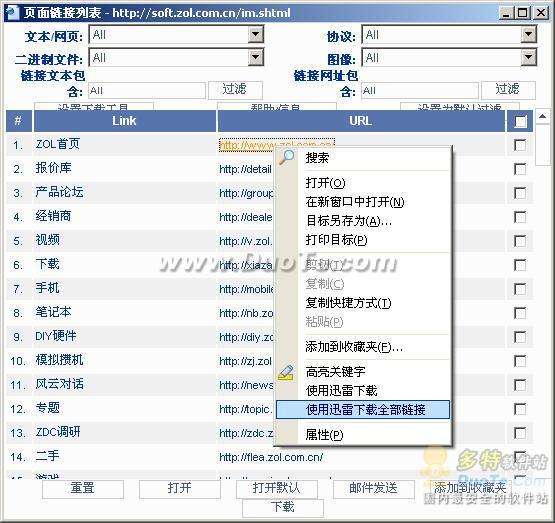Viewport: 555px width, 523px height.
Task: Check the box for 专题 row
Action: click(x=520, y=409)
